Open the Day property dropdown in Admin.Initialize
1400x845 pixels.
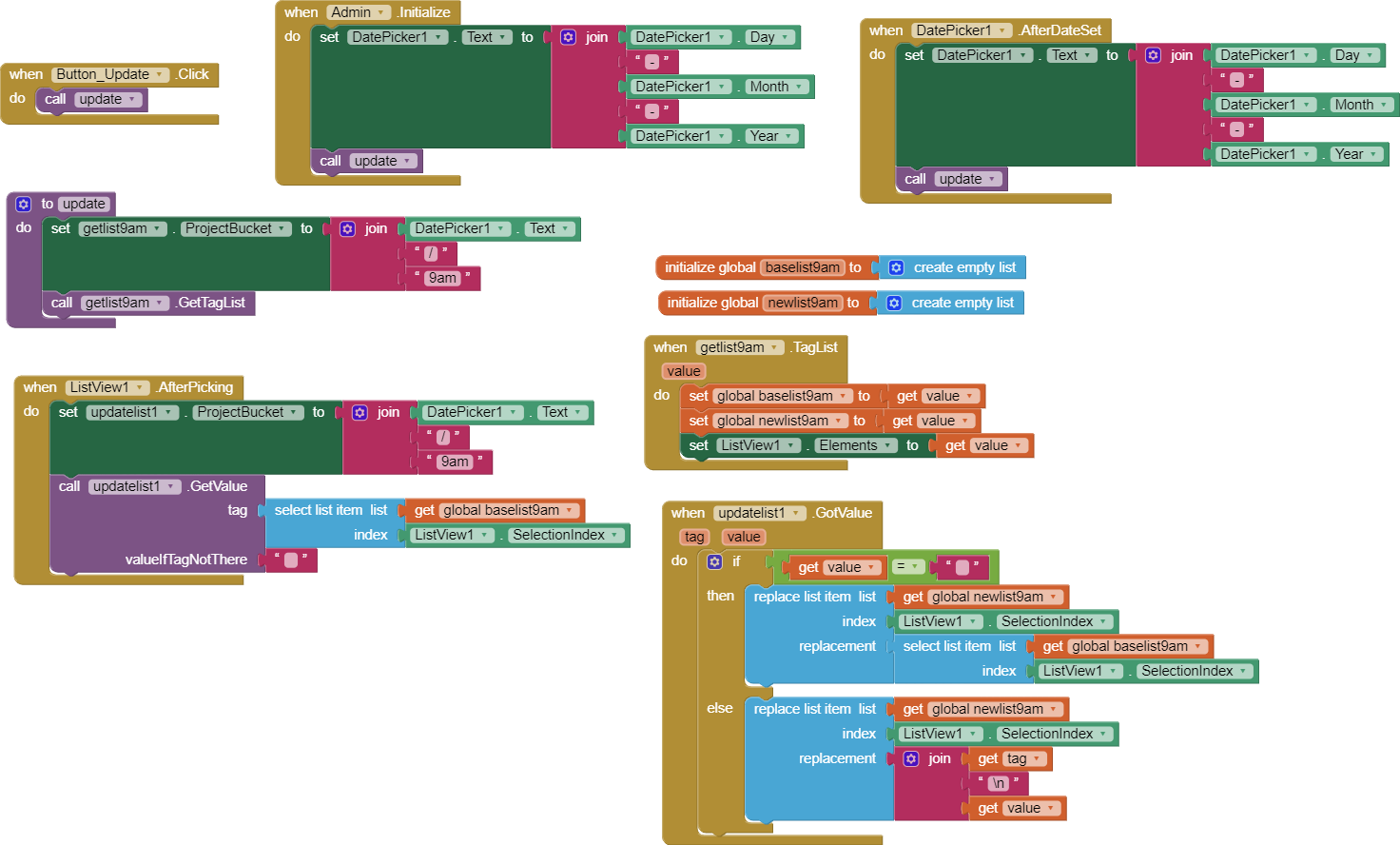785,36
